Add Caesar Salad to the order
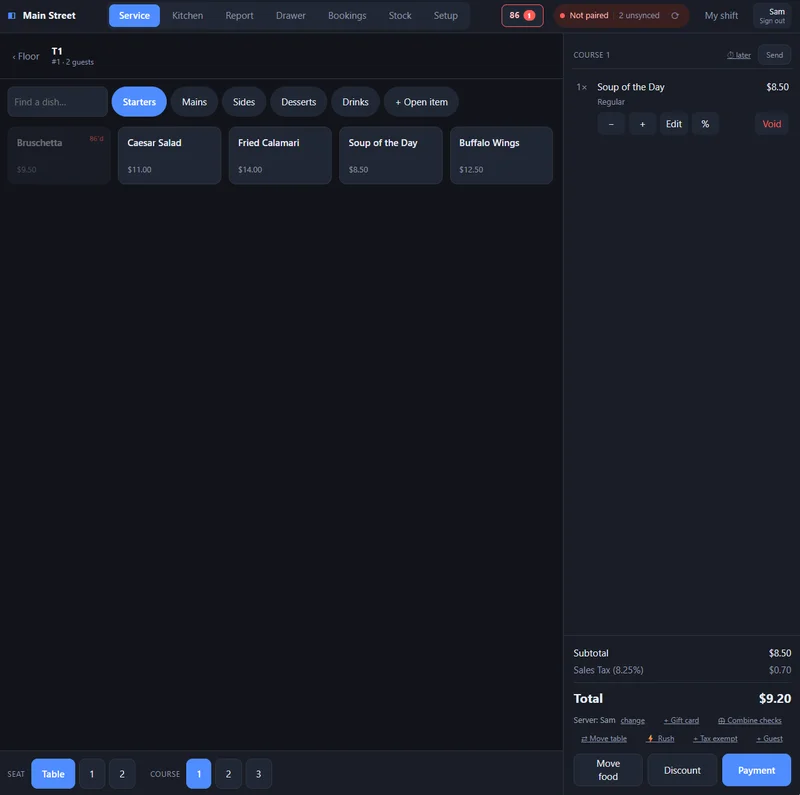Viewport: 800px width, 795px height. (169, 155)
